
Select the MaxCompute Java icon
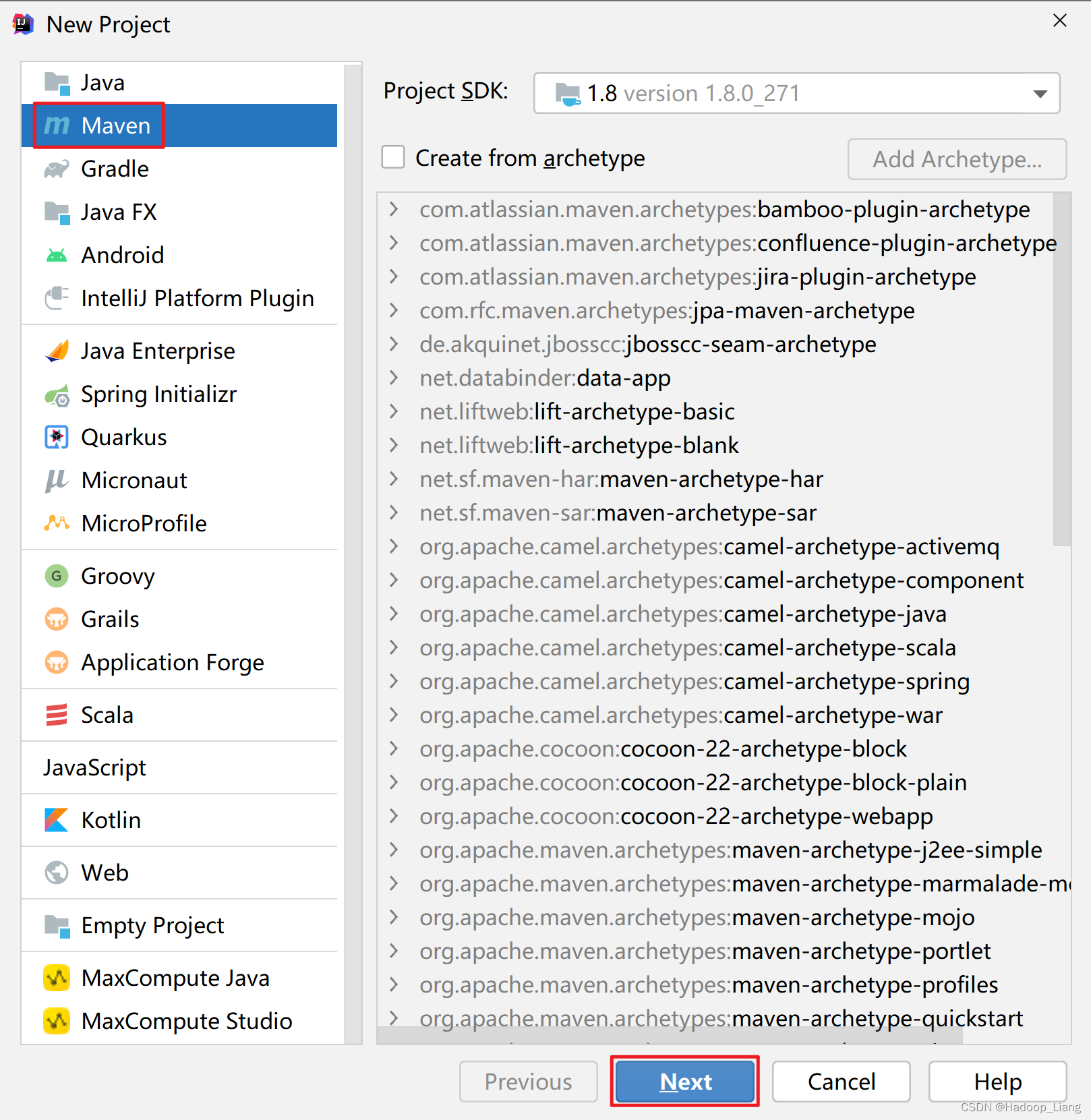pos(57,978)
